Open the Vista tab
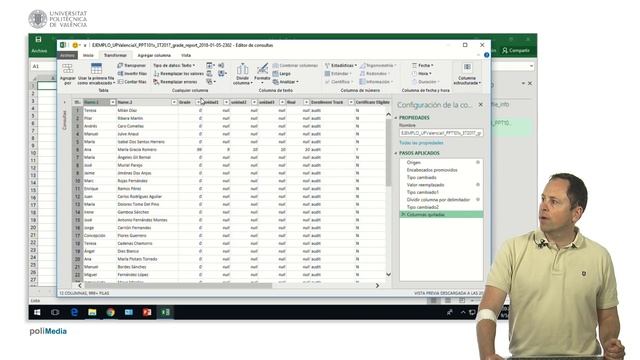The width and height of the screenshot is (640, 360). 186,55
